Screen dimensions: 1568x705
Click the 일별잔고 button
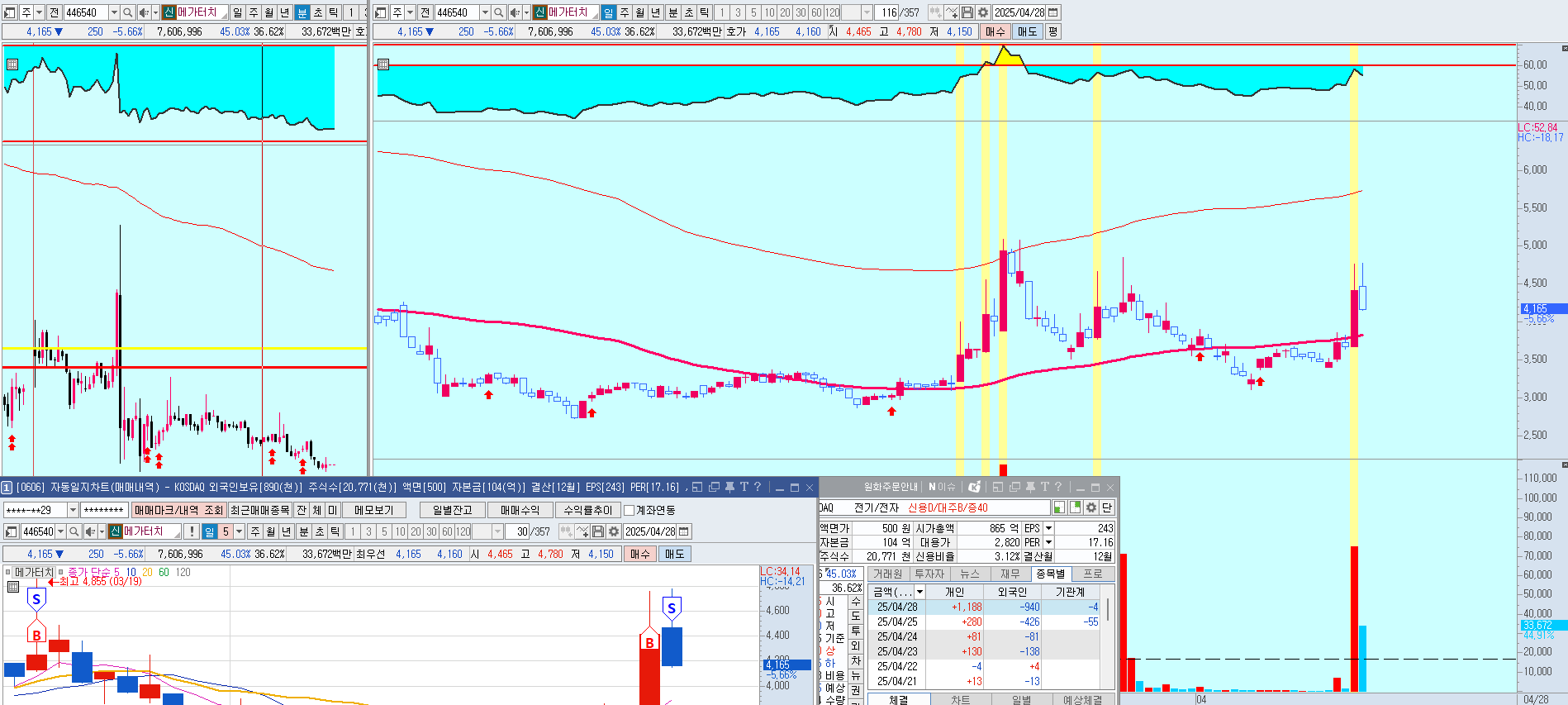(x=452, y=510)
